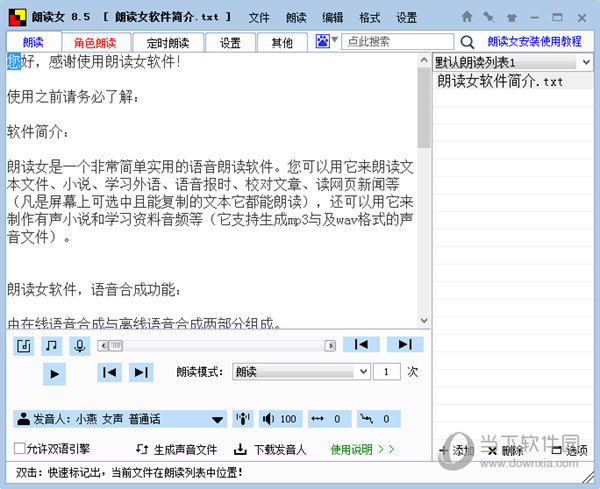Click the magnifier search icon

[467, 42]
